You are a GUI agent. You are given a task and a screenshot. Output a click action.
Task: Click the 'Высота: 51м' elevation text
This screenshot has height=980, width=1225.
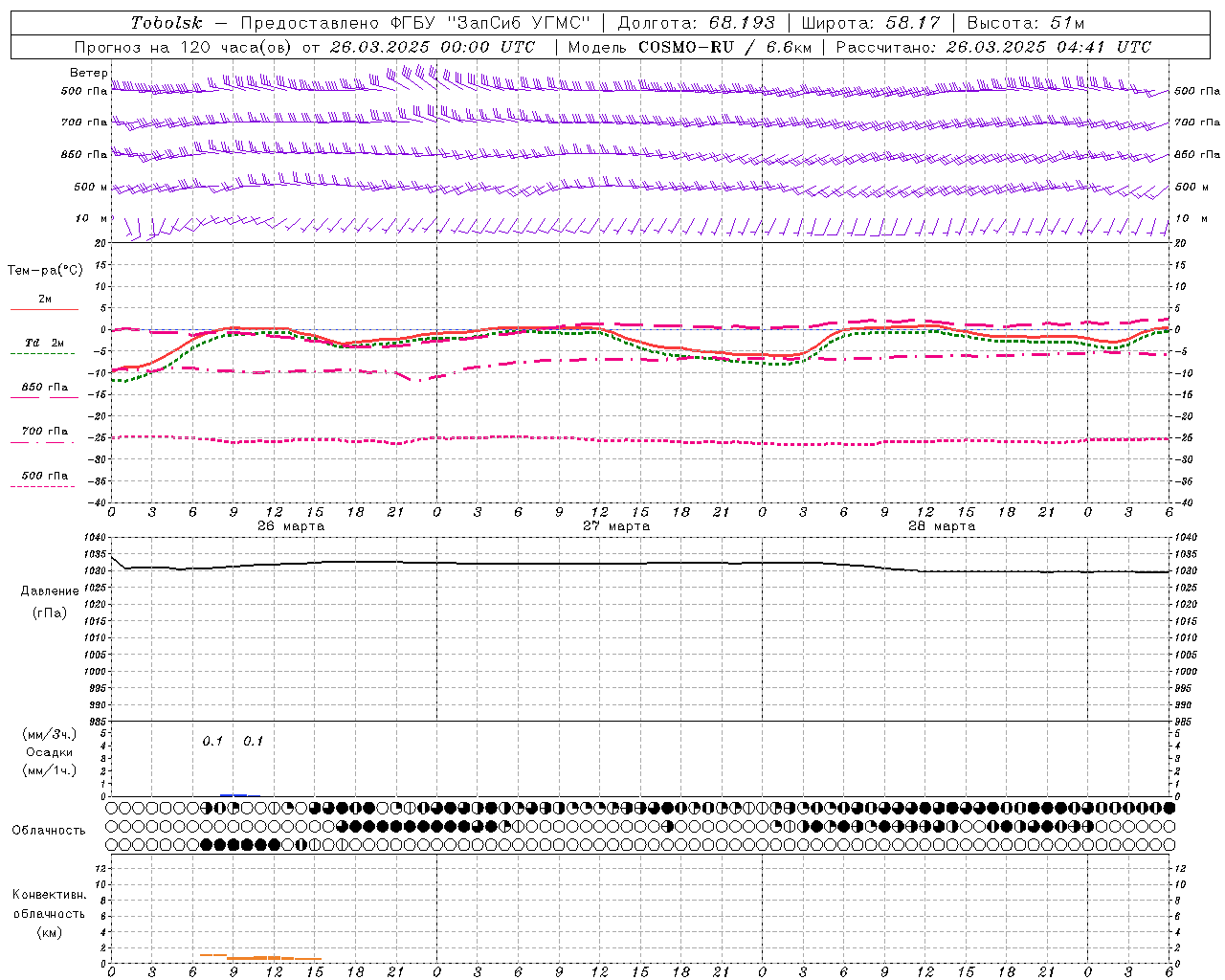(1026, 23)
